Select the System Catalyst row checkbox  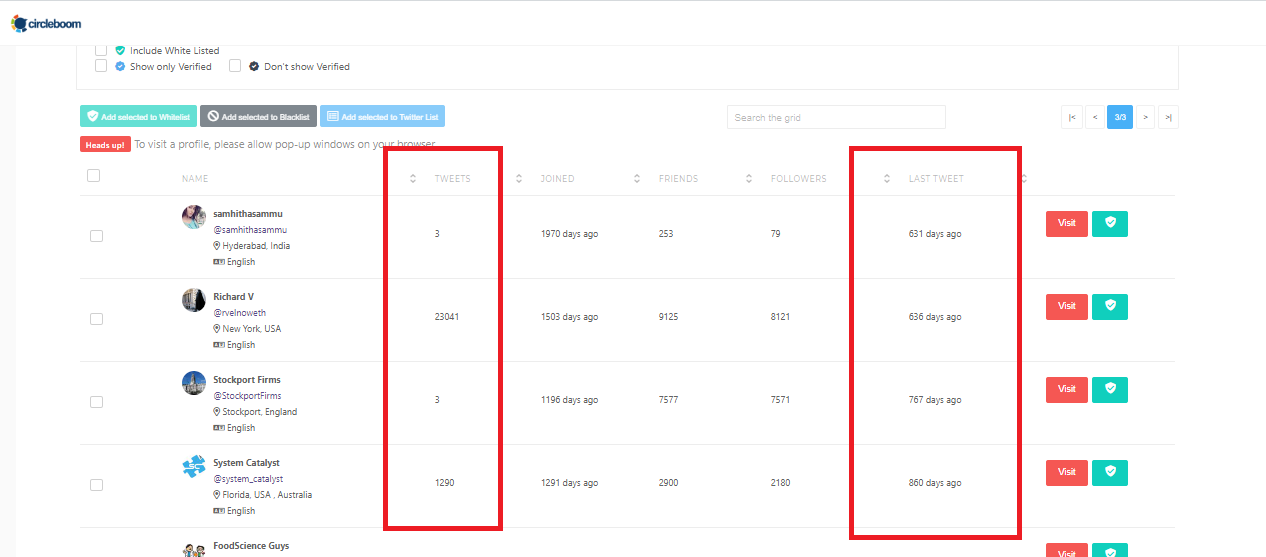click(x=96, y=485)
